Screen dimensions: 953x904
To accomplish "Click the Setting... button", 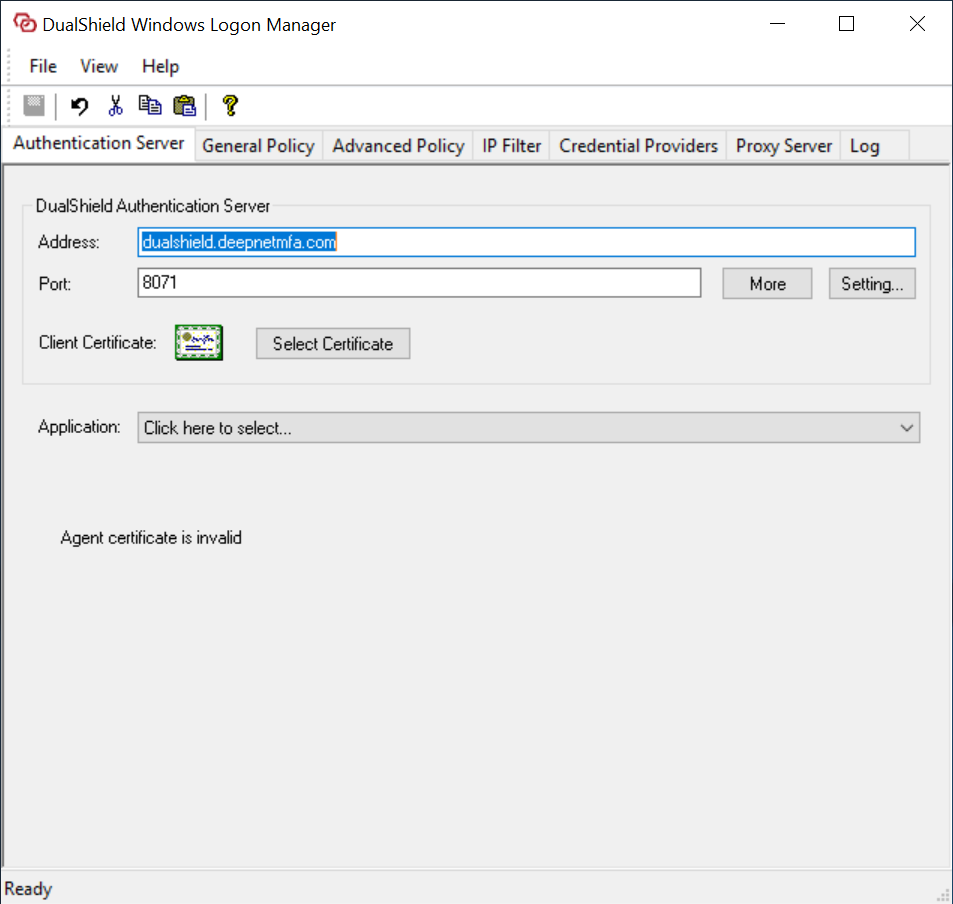I will [x=871, y=284].
